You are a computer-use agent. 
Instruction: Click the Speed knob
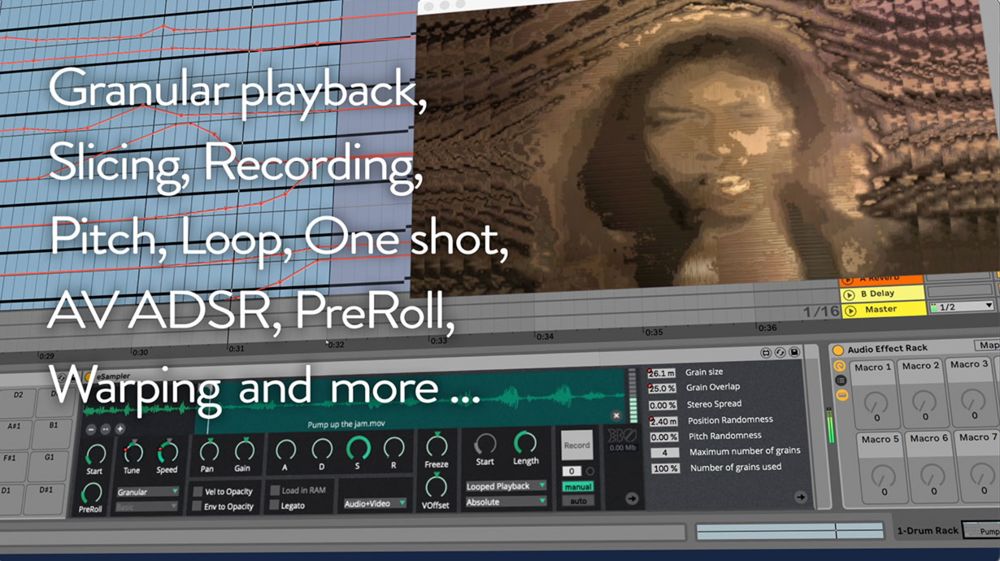pyautogui.click(x=167, y=452)
